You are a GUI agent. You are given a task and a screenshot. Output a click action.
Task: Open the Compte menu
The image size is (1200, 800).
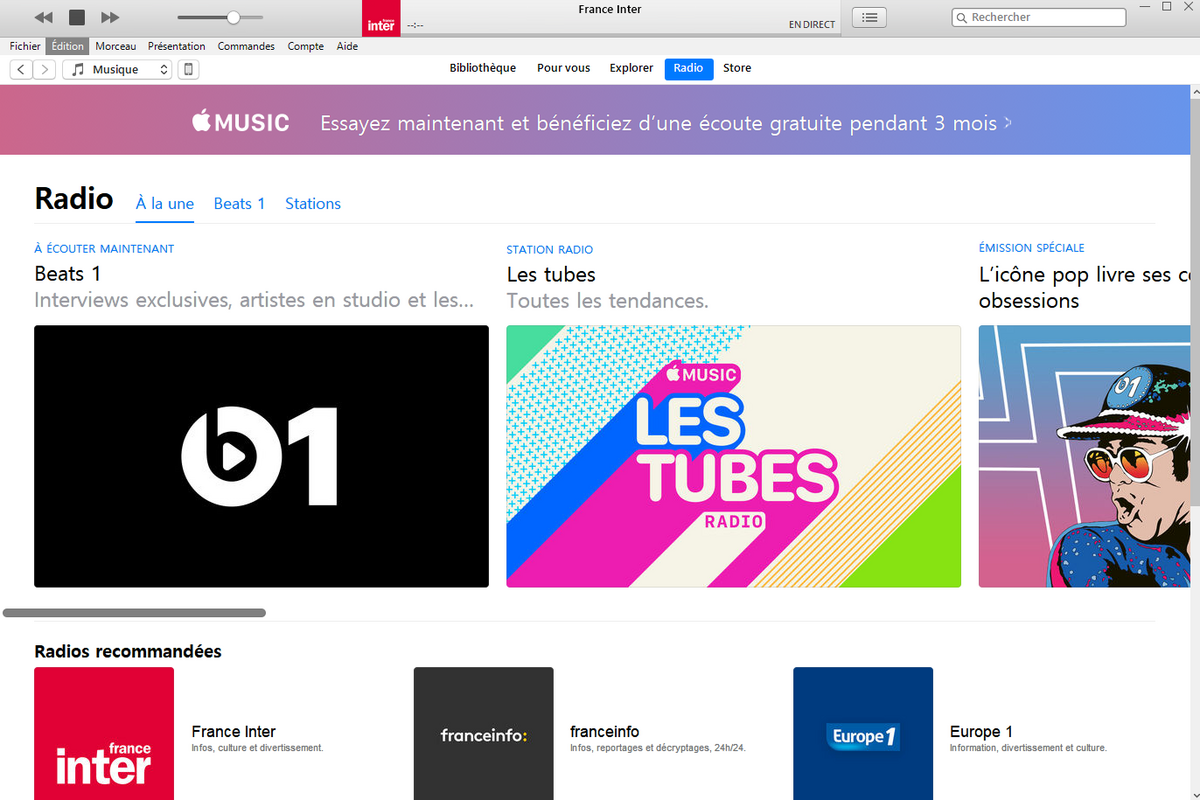tap(305, 46)
